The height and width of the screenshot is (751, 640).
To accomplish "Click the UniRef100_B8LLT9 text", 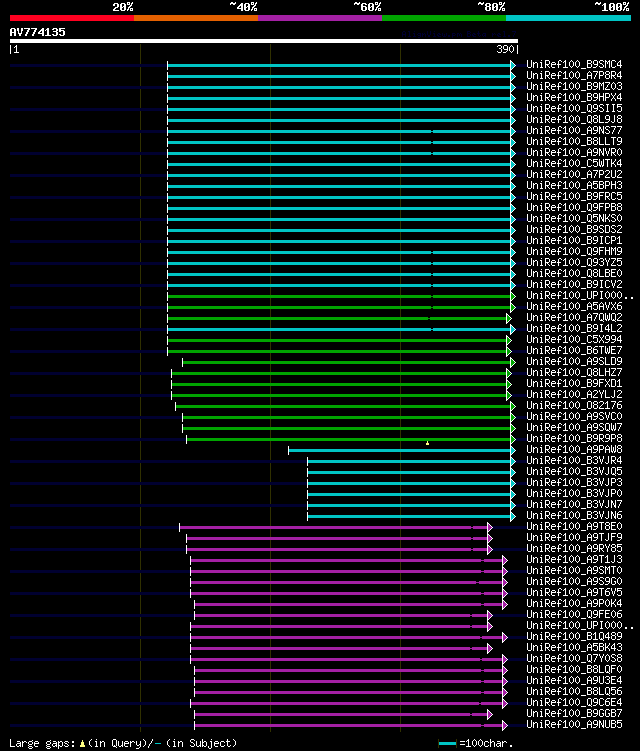I will pyautogui.click(x=574, y=141).
